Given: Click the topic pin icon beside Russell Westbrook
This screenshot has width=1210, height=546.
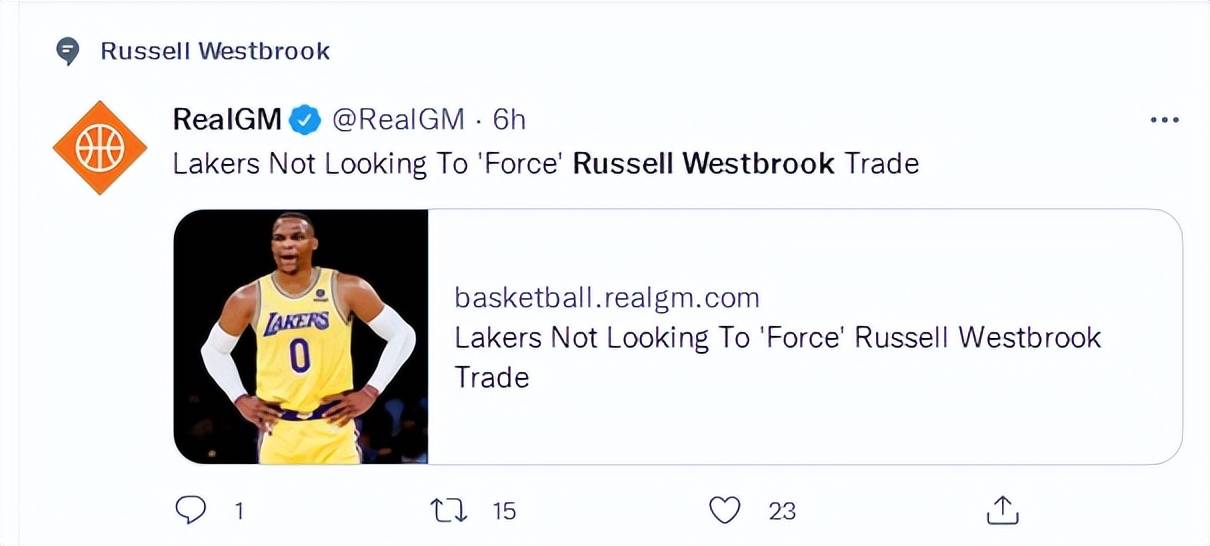Looking at the screenshot, I should 67,51.
